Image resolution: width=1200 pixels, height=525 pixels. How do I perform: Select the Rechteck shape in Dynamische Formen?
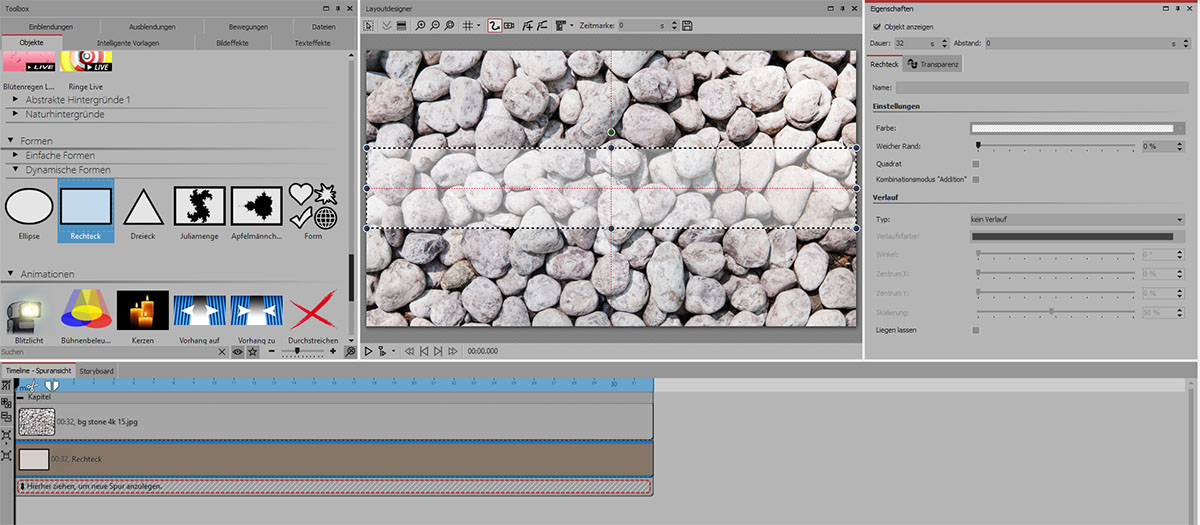86,206
